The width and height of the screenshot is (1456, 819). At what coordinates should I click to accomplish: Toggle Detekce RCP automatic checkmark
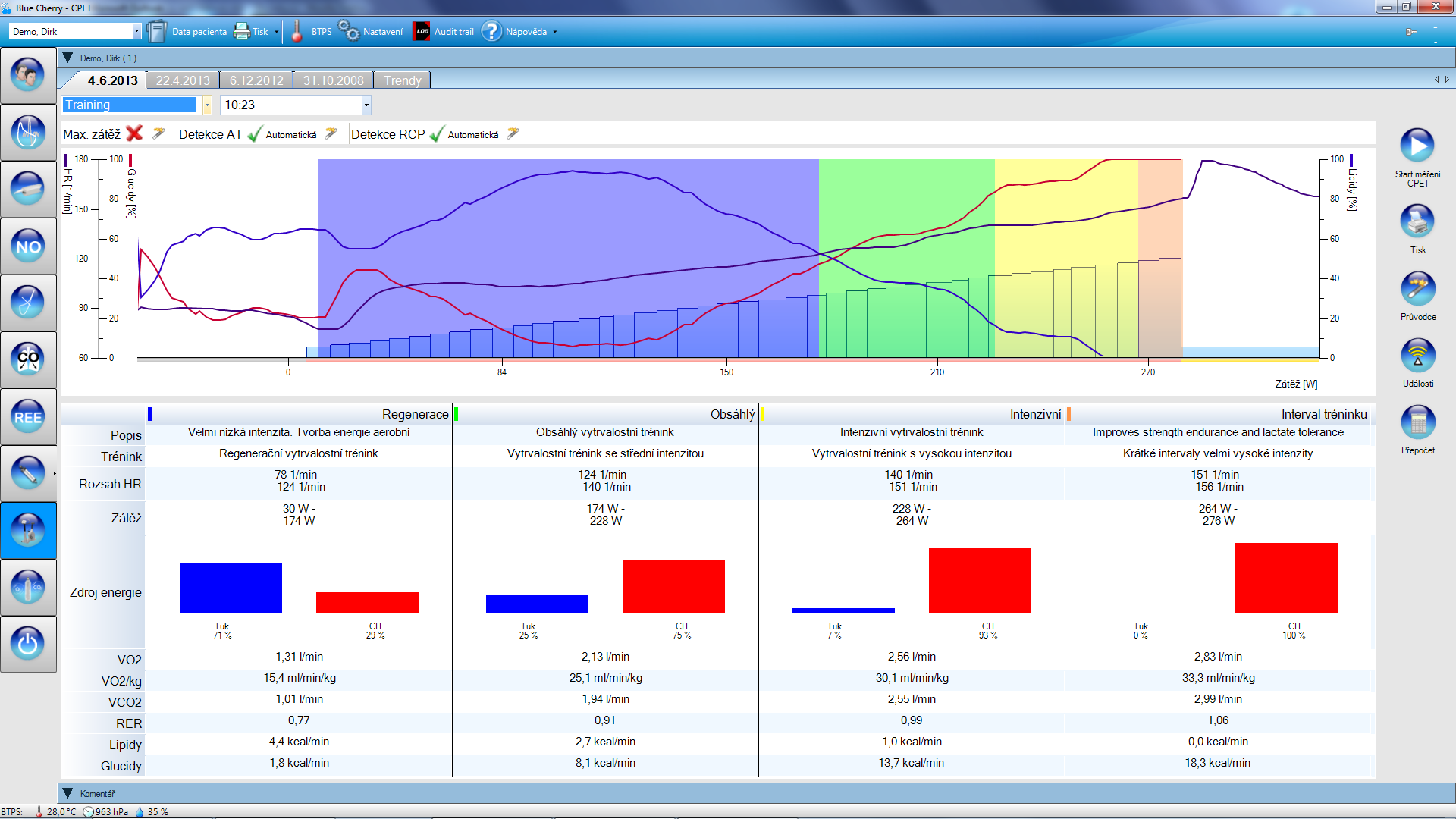(x=436, y=134)
